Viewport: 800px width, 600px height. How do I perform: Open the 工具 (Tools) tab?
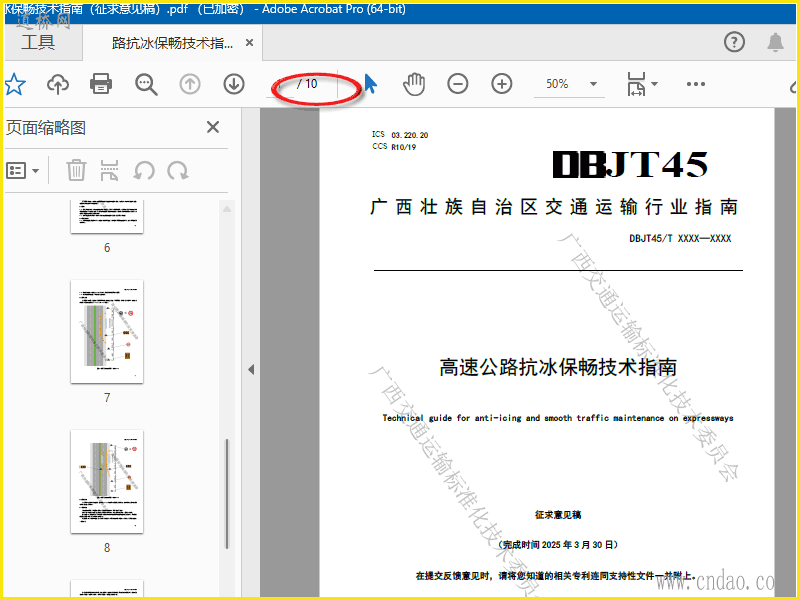38,42
